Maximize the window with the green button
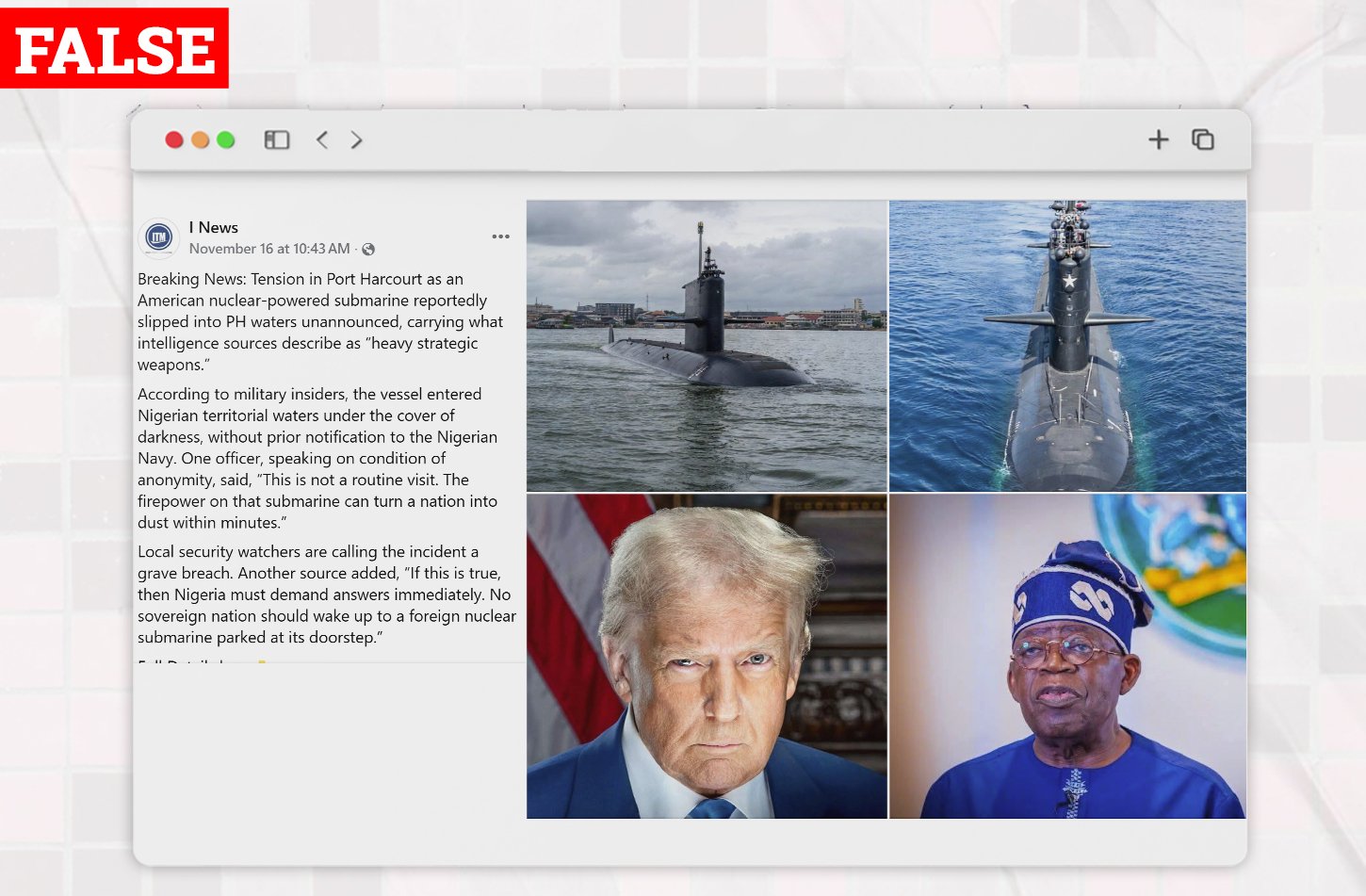The image size is (1366, 896). [x=225, y=140]
